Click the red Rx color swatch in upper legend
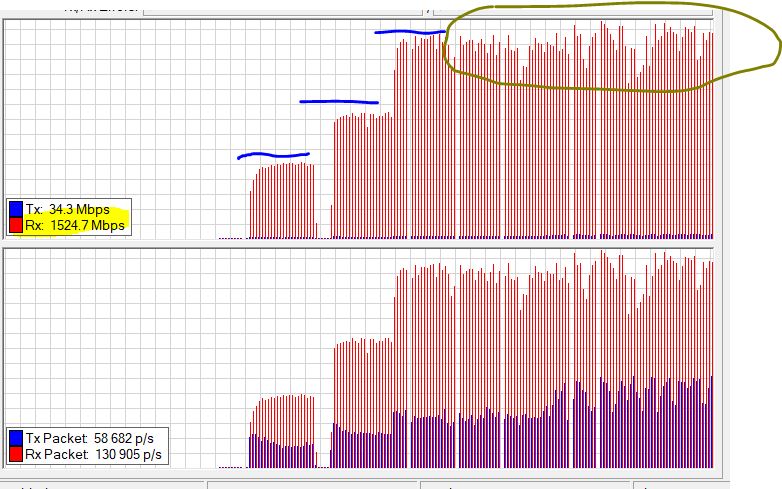Image resolution: width=782 pixels, height=489 pixels. pos(16,226)
